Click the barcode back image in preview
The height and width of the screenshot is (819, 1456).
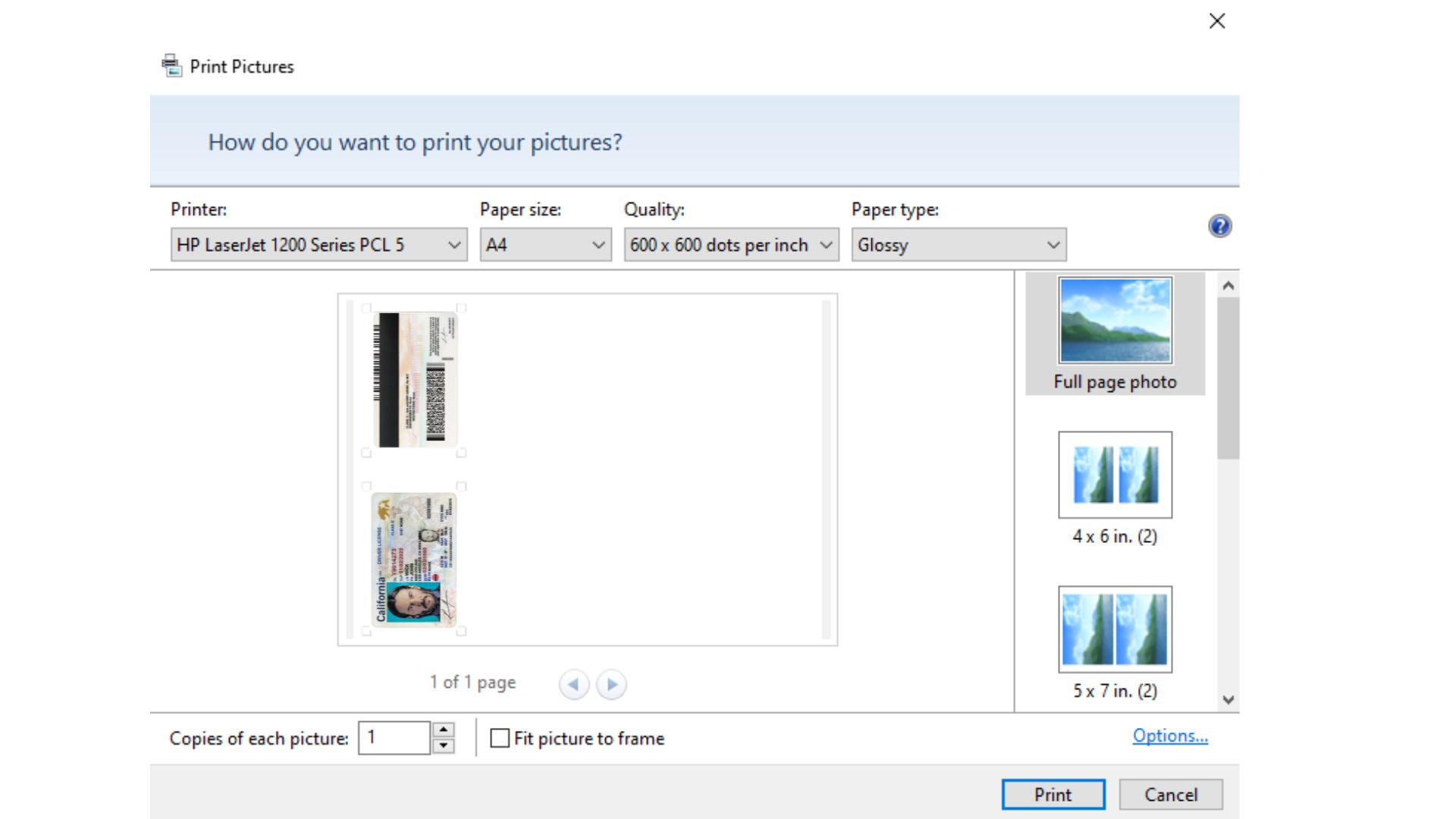pos(416,379)
